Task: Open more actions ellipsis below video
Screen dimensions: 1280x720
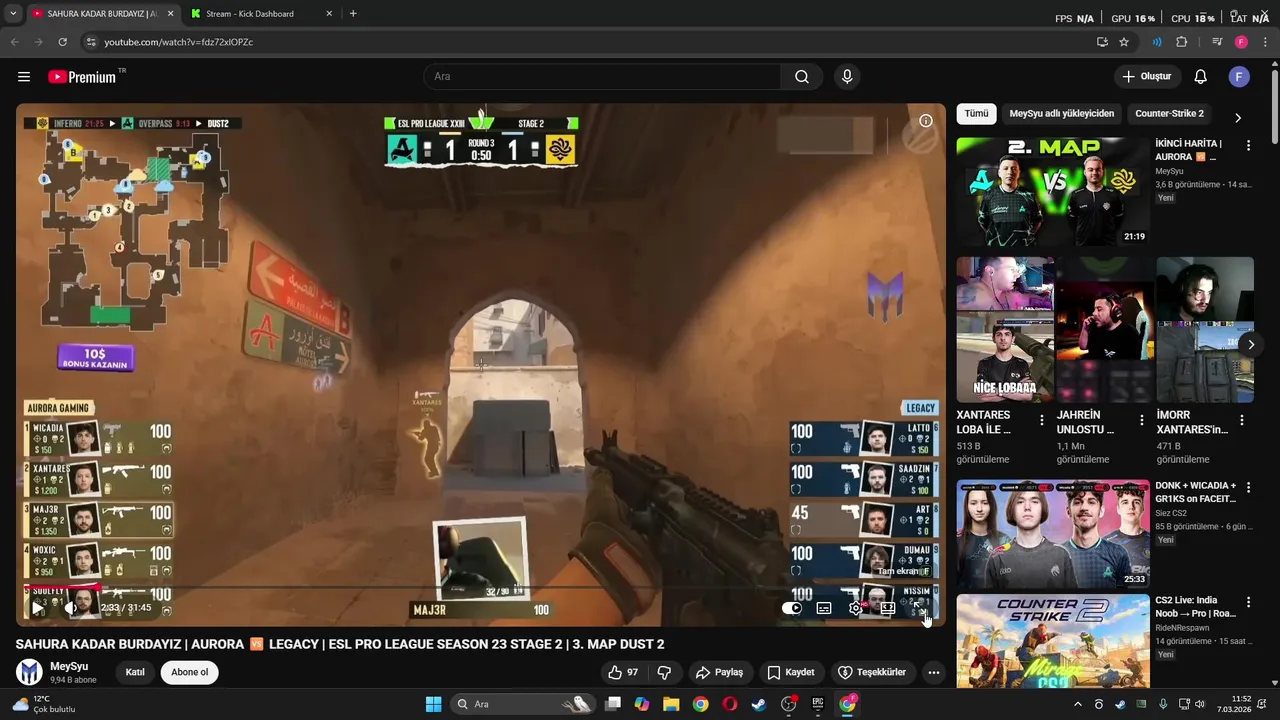Action: (x=933, y=672)
